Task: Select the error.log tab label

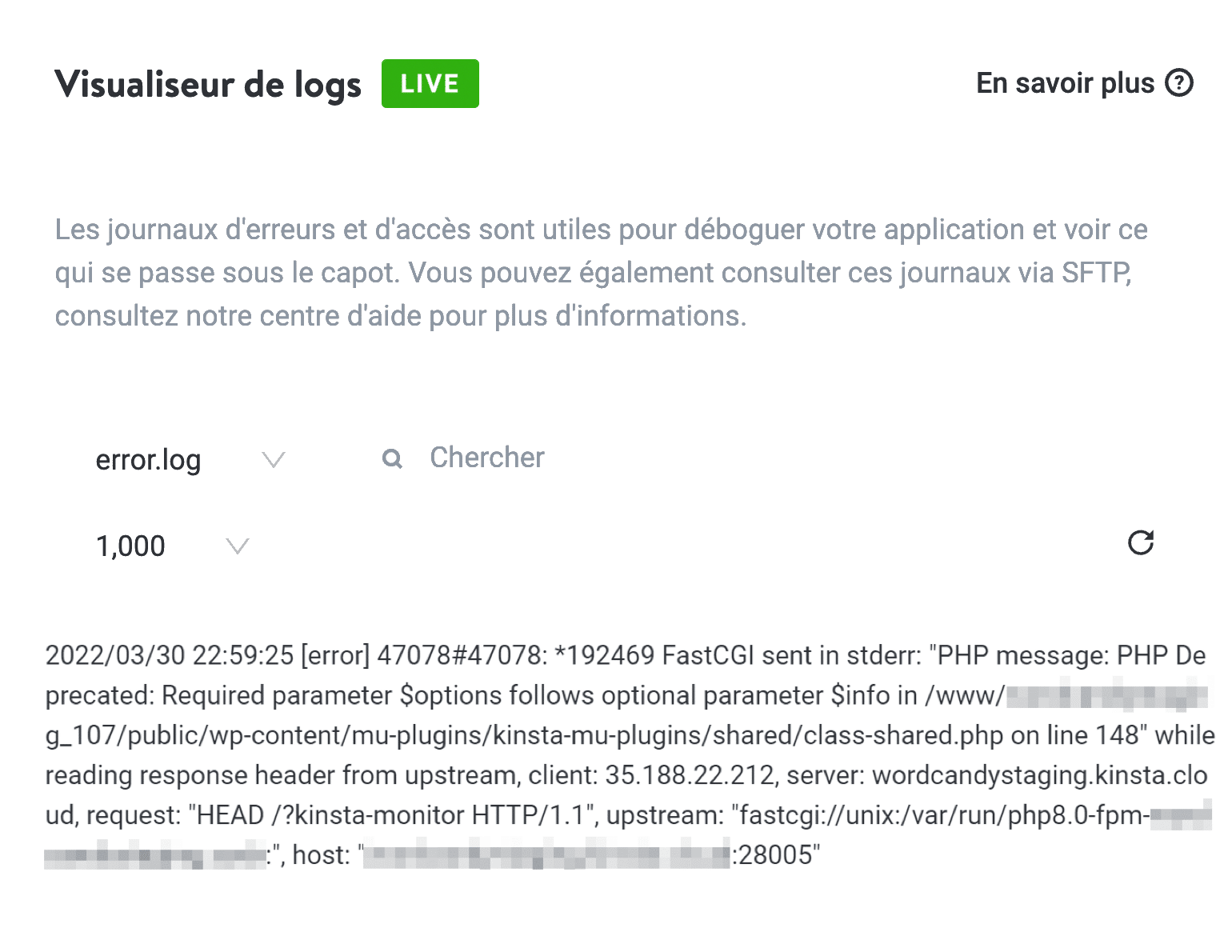Action: pos(148,459)
